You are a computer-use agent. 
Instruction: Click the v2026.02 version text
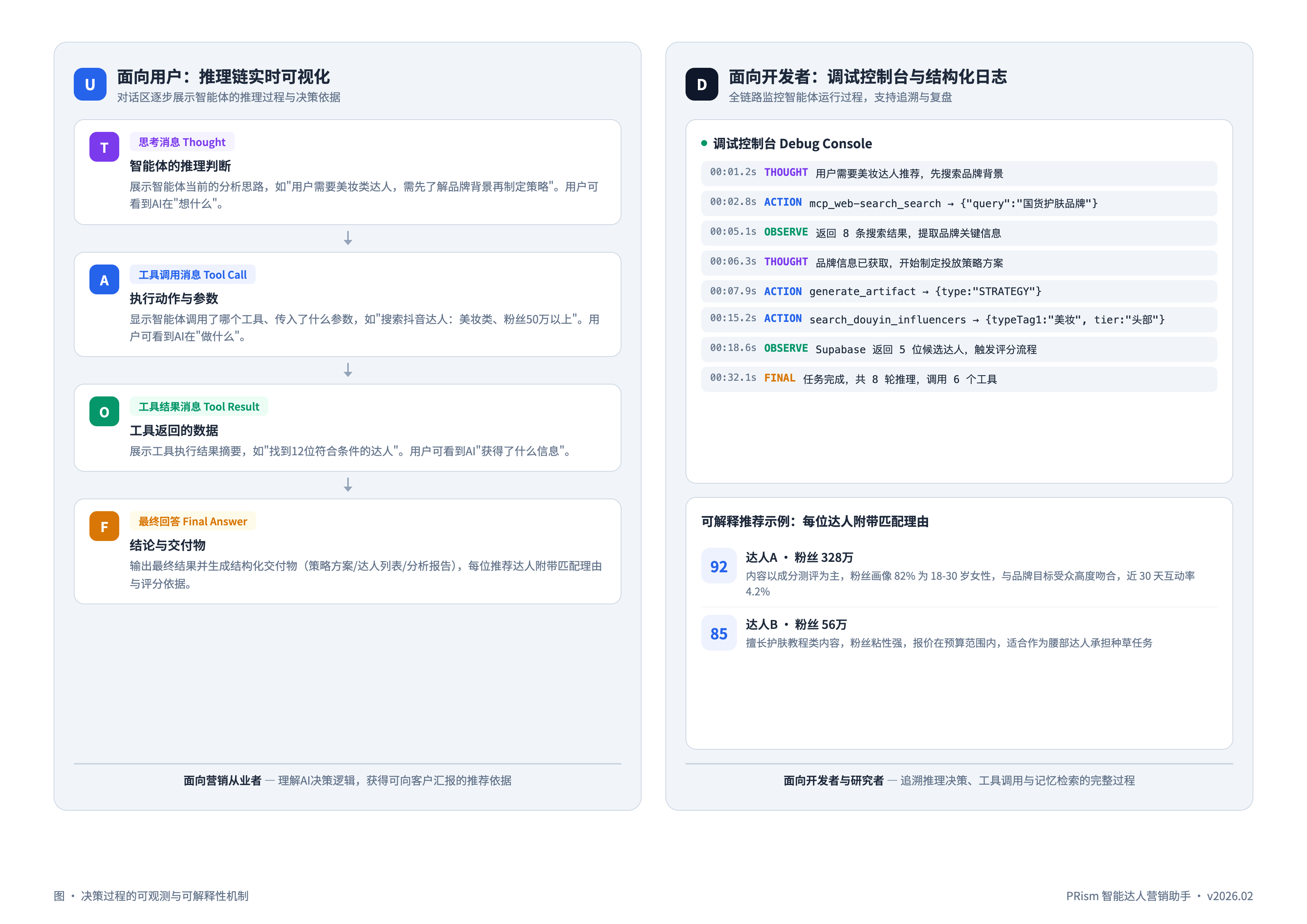1230,896
